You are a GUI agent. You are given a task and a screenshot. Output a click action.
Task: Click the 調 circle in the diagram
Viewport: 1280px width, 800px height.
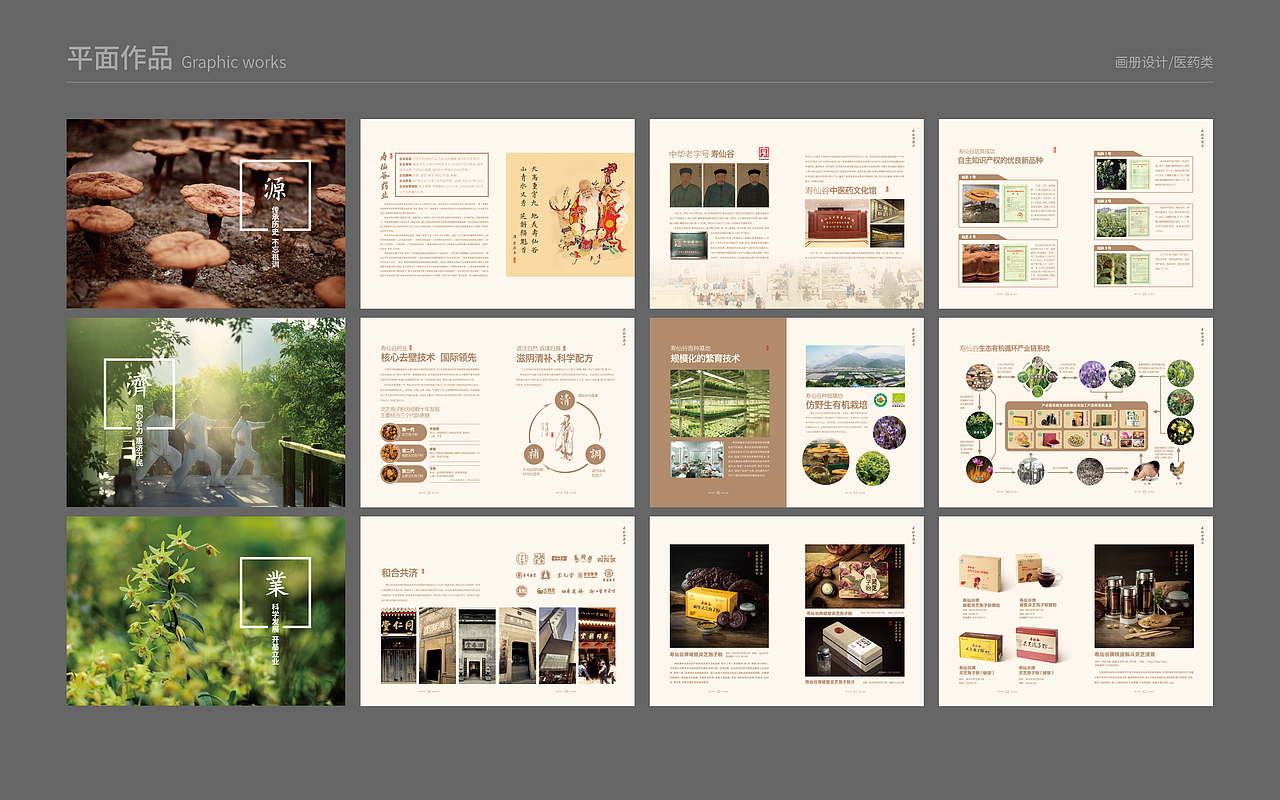[595, 452]
